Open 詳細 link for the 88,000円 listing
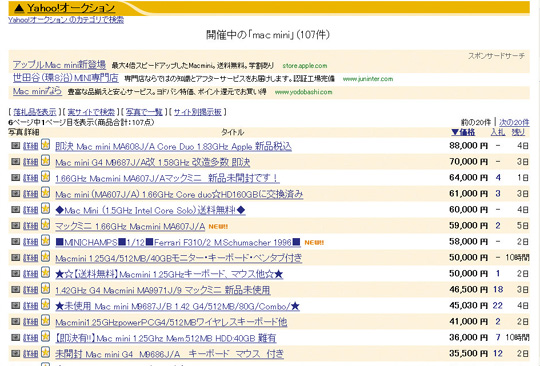Viewport: 540px width, 366px height. point(30,146)
